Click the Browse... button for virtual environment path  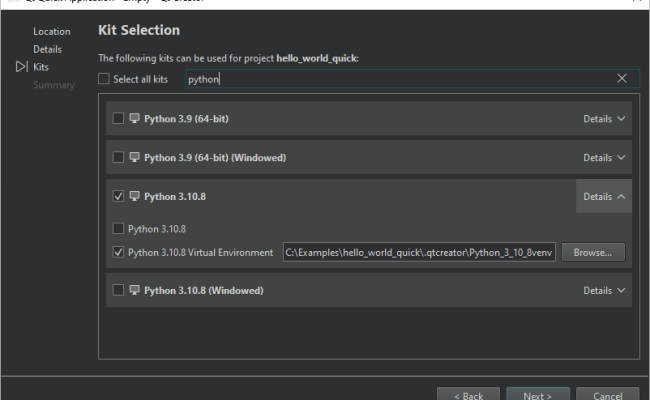tap(593, 252)
